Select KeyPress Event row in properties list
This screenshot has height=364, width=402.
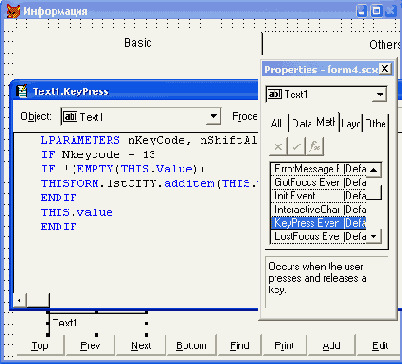click(318, 223)
